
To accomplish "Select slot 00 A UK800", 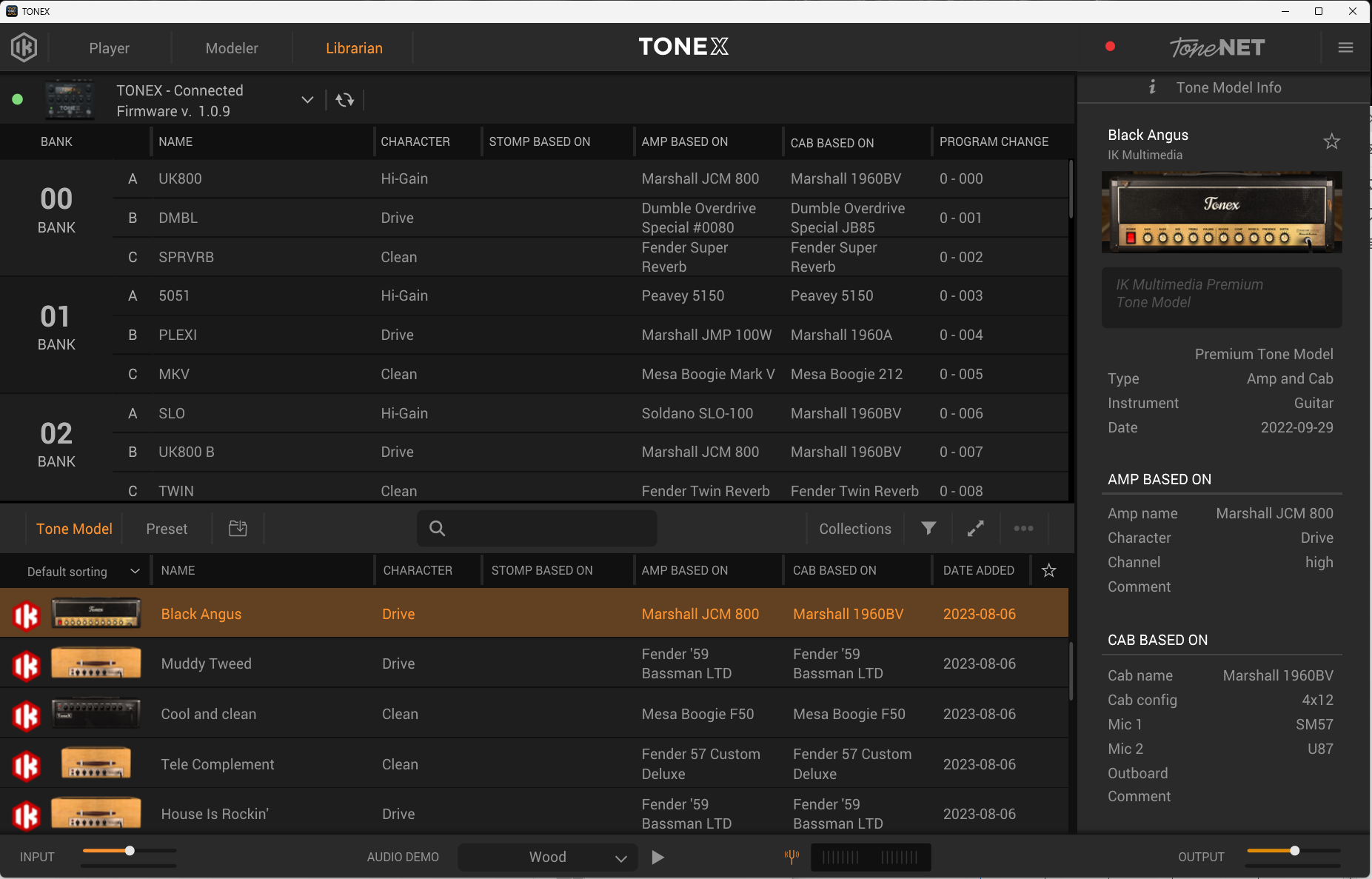I will tap(590, 178).
